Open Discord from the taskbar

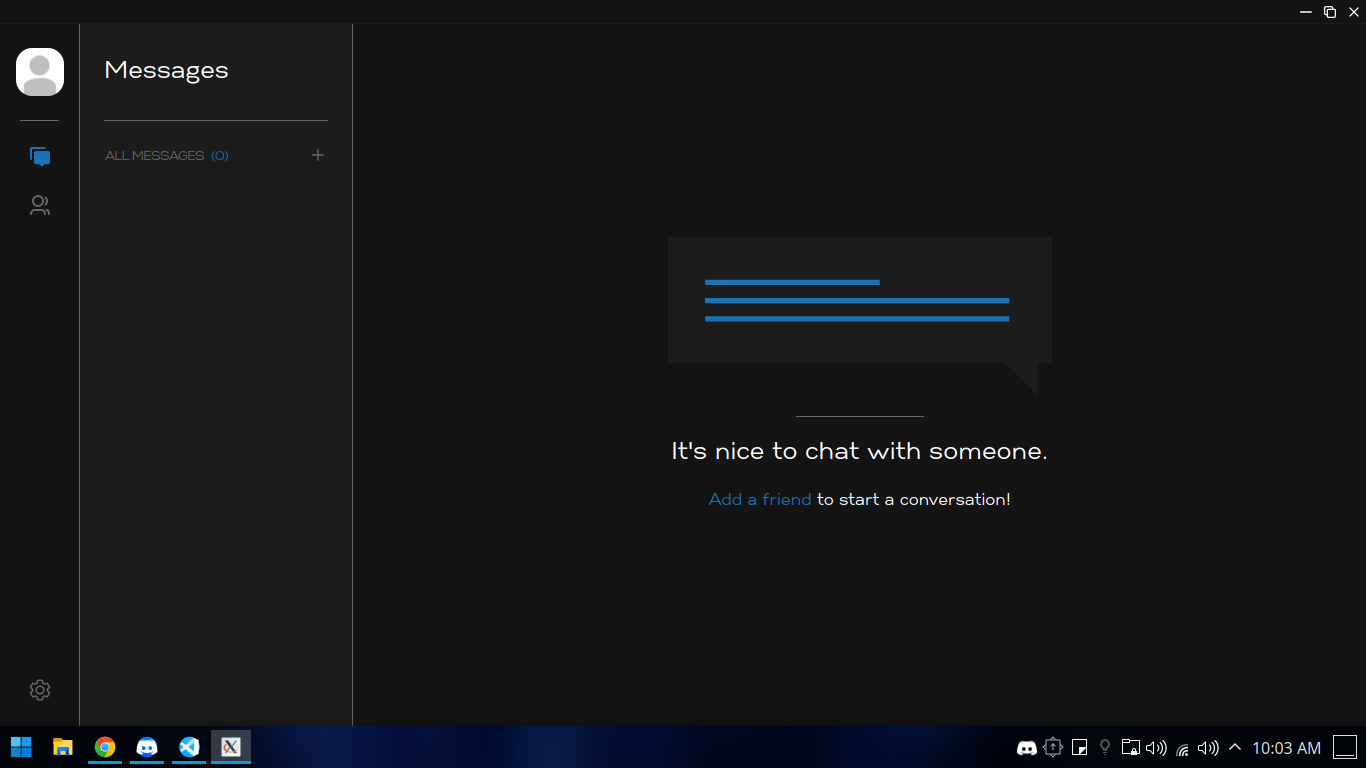click(147, 747)
